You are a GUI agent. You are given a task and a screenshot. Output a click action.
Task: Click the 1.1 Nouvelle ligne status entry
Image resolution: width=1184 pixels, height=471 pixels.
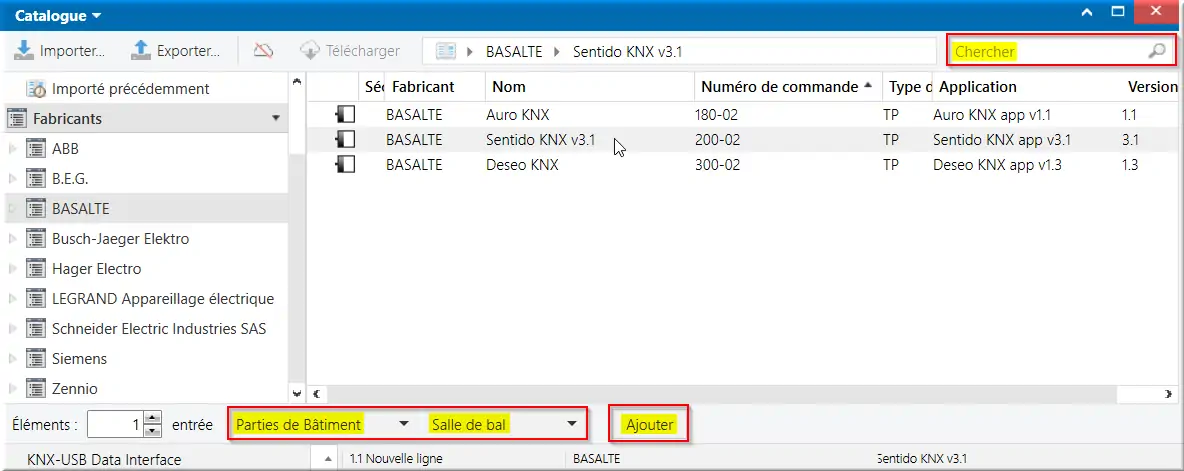(396, 458)
